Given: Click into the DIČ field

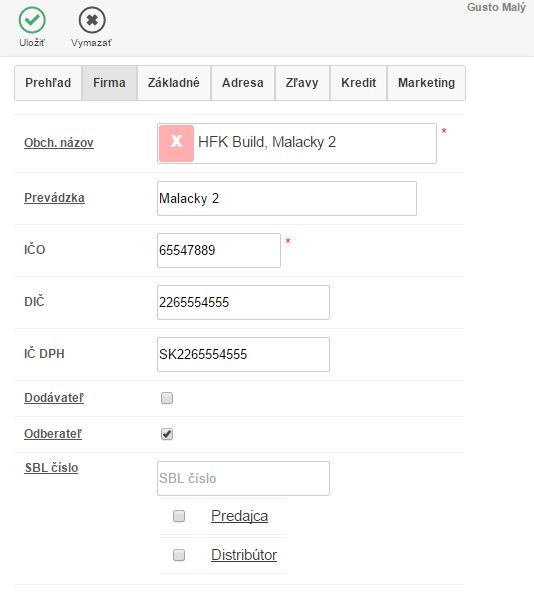Looking at the screenshot, I should [243, 302].
